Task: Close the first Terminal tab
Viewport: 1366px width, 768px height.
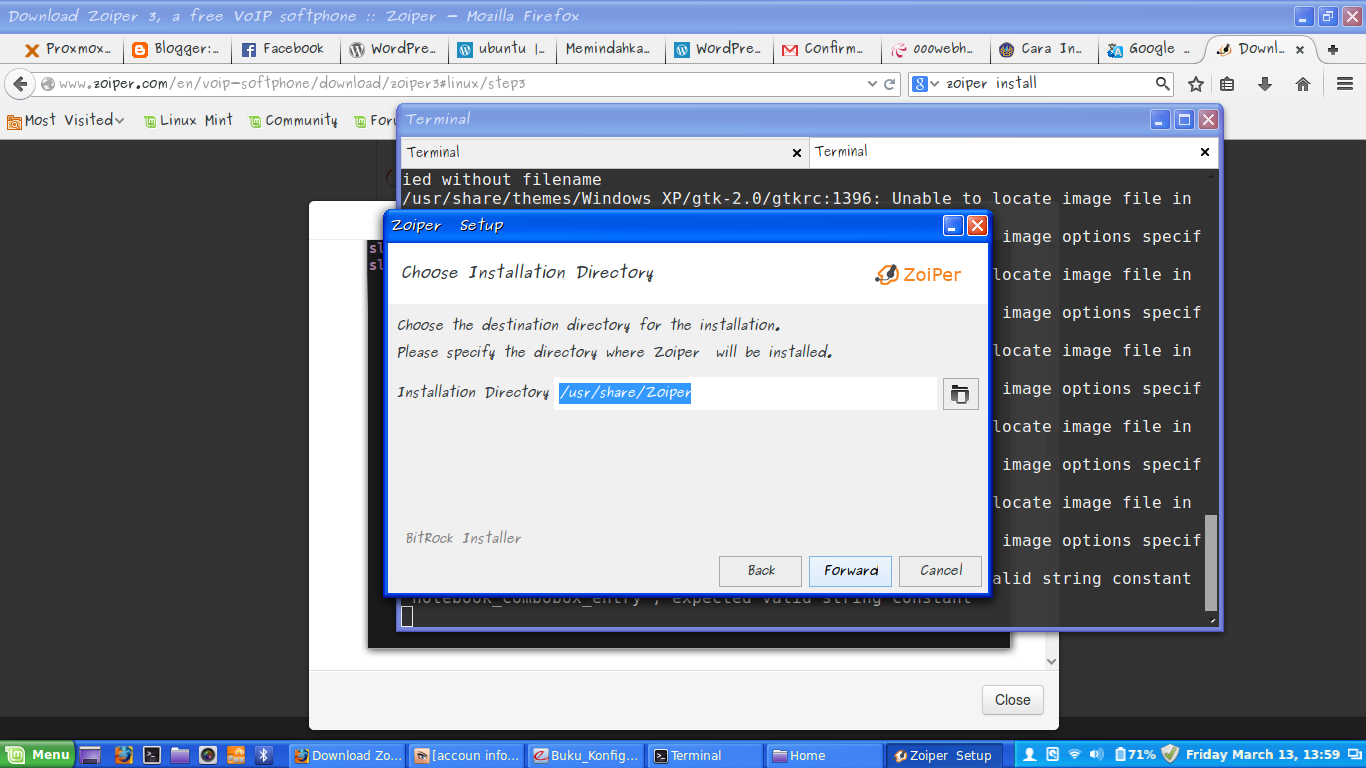Action: [x=797, y=153]
